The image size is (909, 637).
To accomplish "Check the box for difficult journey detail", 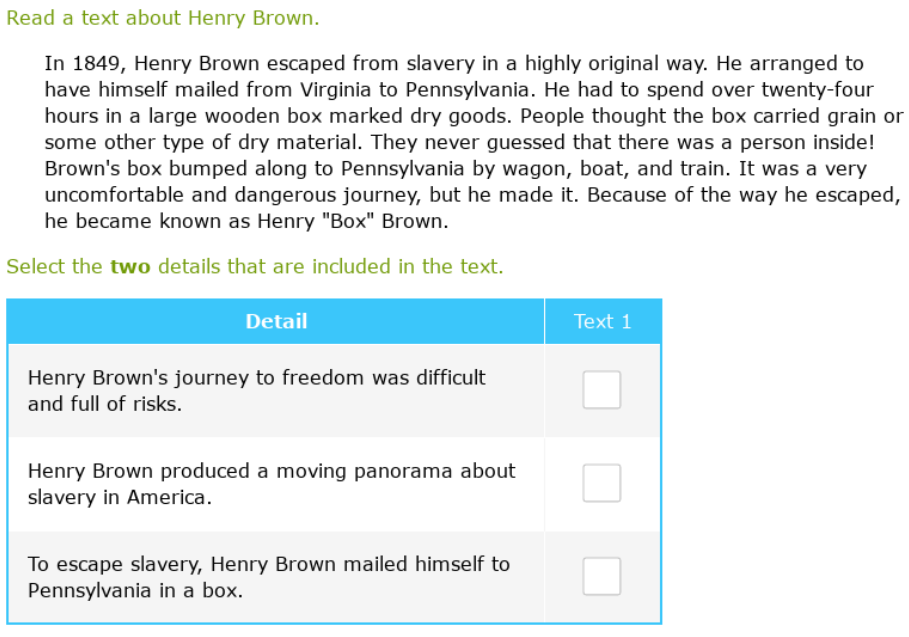I will click(602, 390).
